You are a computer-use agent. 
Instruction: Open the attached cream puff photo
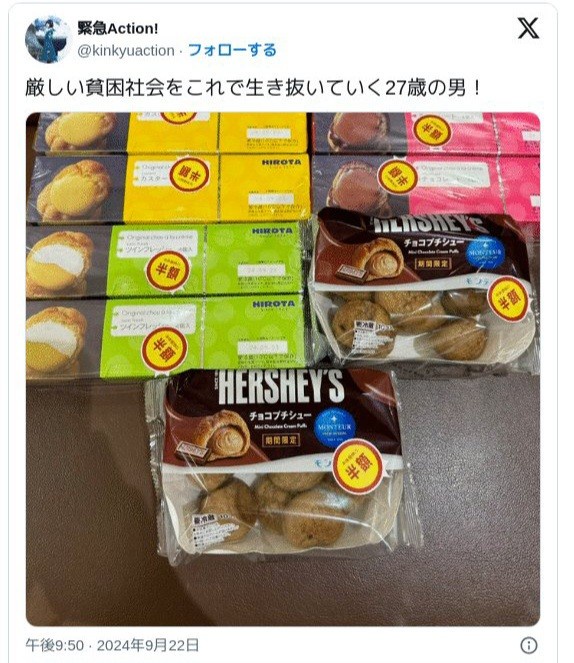283,369
